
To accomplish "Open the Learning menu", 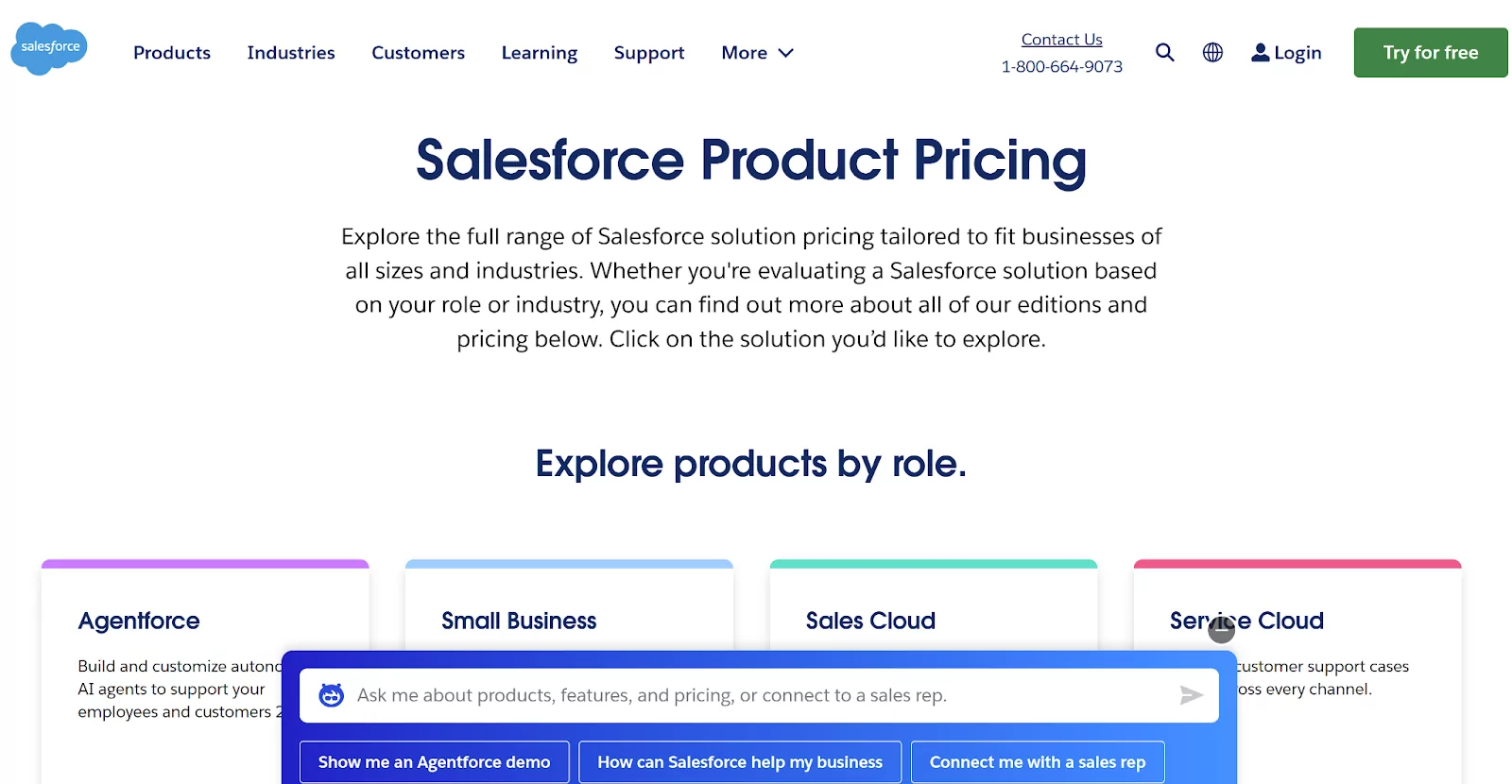I will point(539,53).
